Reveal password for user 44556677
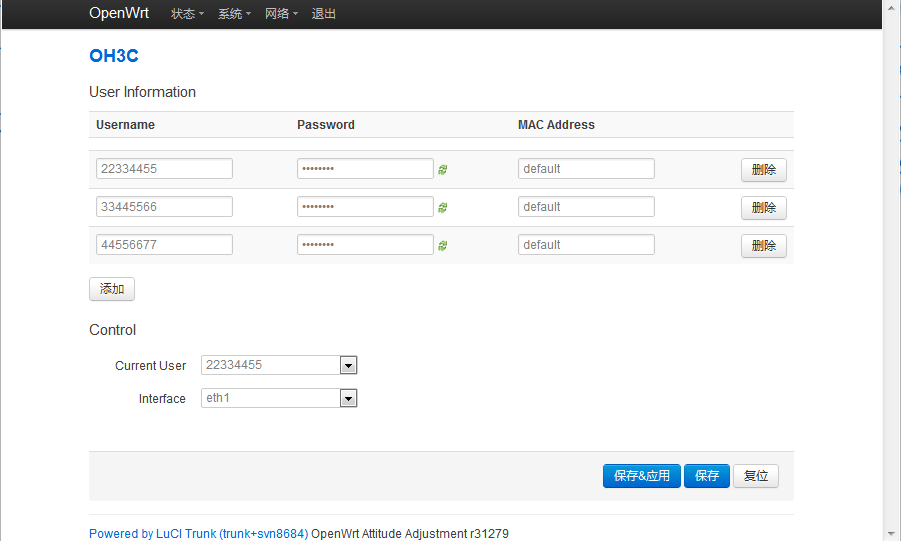The image size is (901, 541). tap(442, 245)
